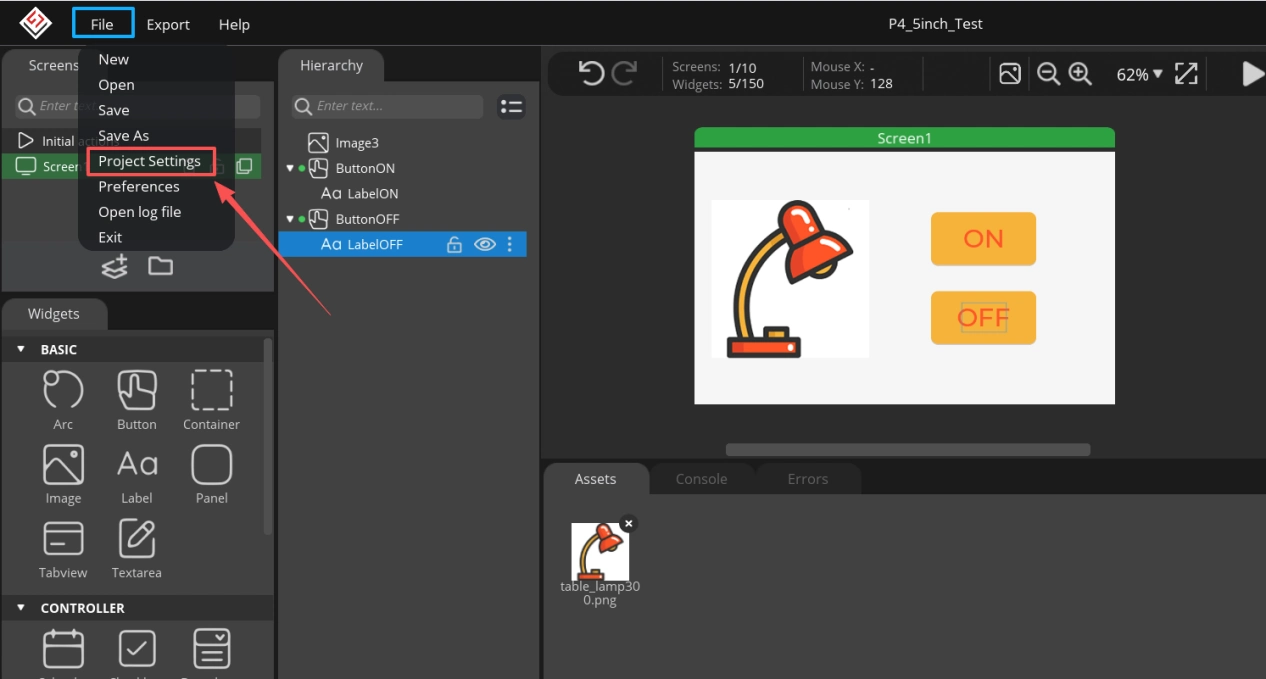Toggle the lock icon on LabelOFF
Image resolution: width=1266 pixels, height=679 pixels.
tap(454, 244)
